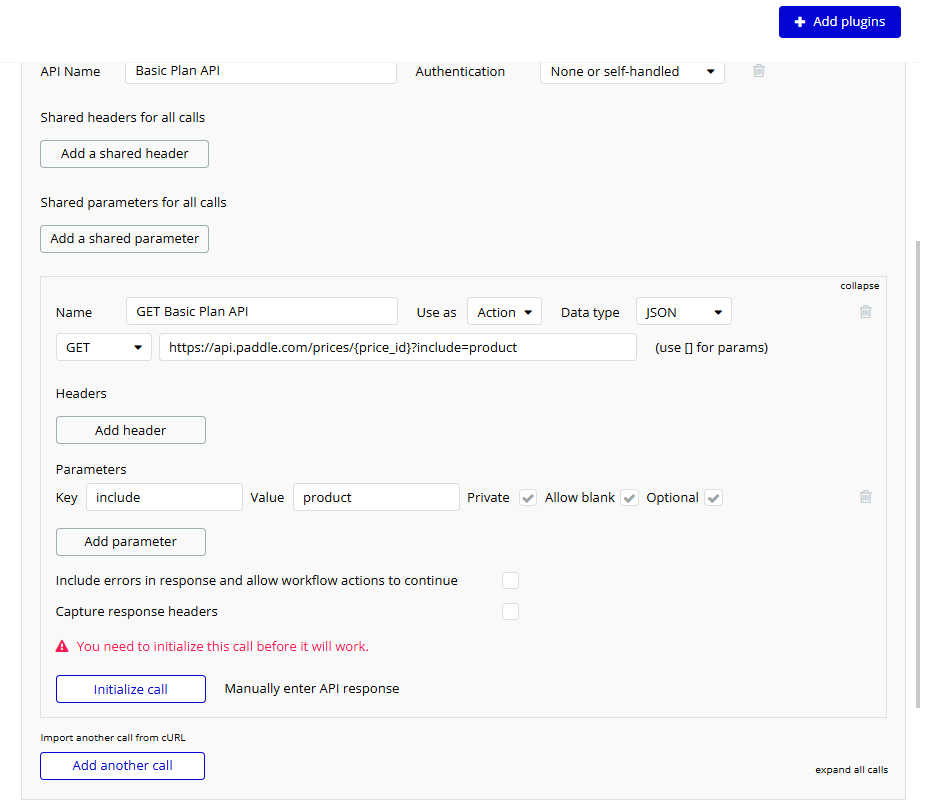Open the Authentication dropdown
Viewport: 942px width, 806px height.
631,71
